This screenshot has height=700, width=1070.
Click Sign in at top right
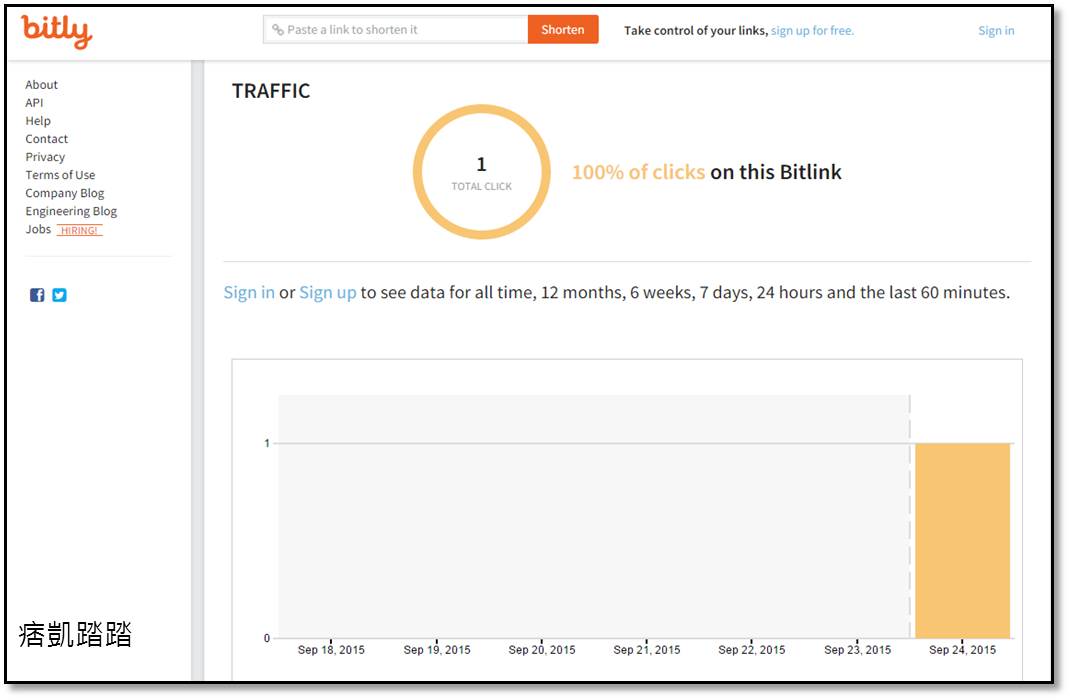click(996, 31)
